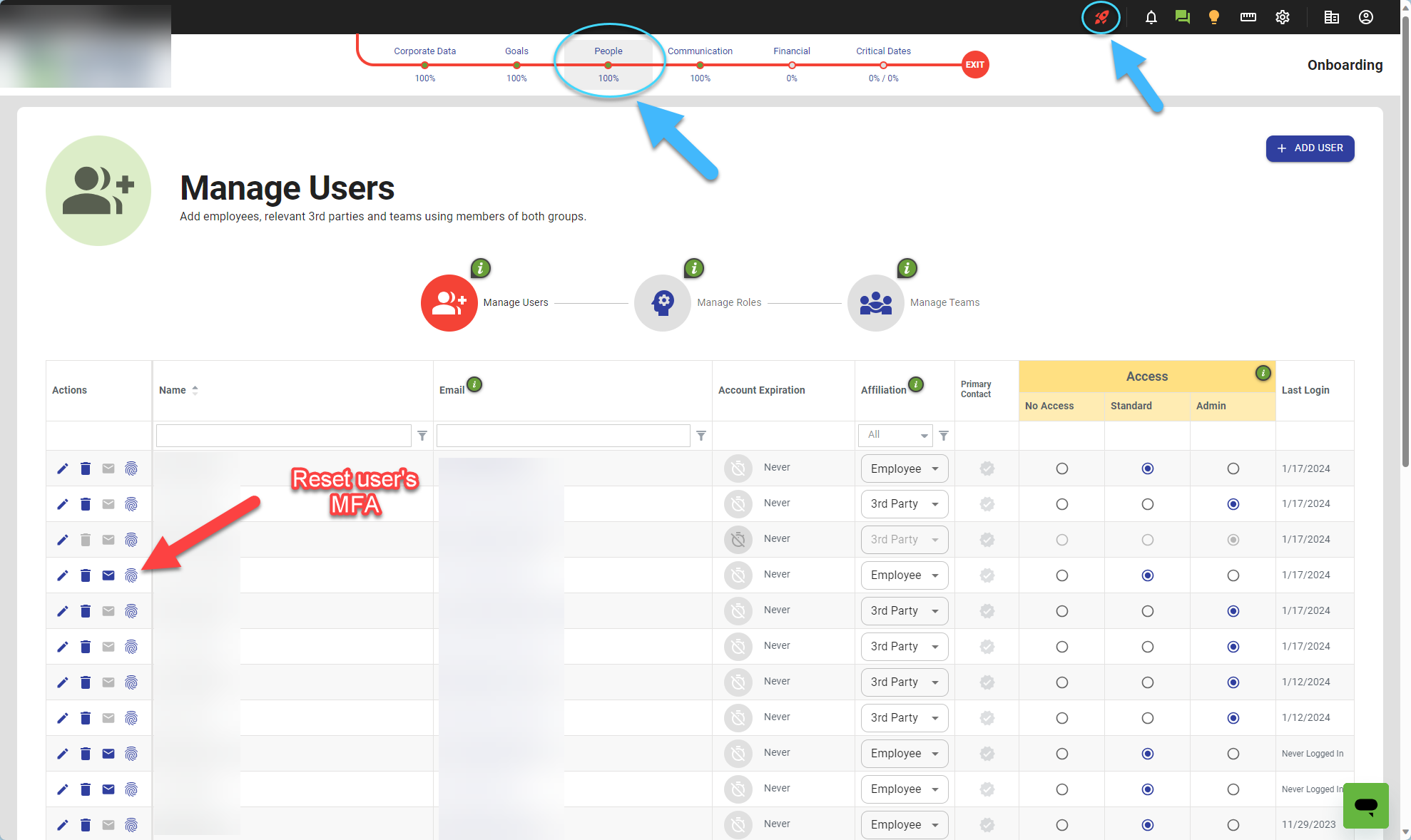Click the Name filter input field
Screen dimensions: 1411x840
(x=283, y=435)
